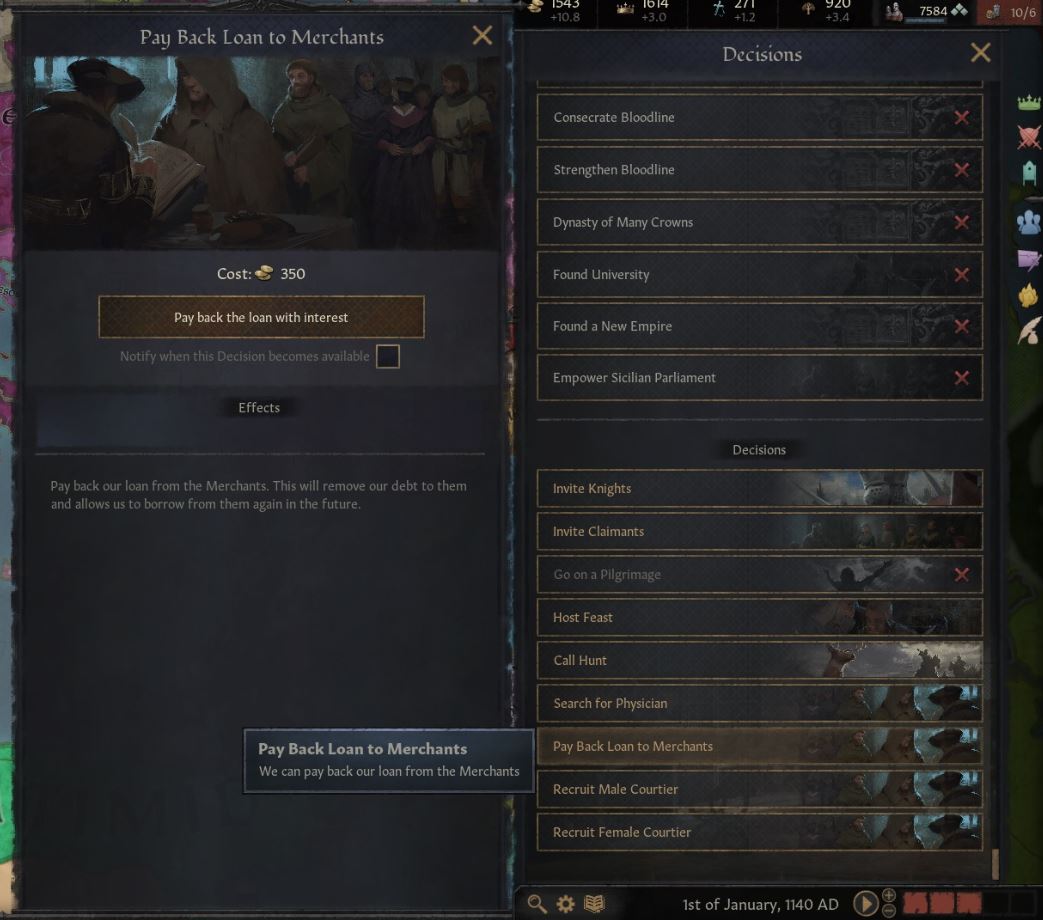Enable notify when Decision becomes available checkbox
The width and height of the screenshot is (1043, 920).
click(388, 357)
